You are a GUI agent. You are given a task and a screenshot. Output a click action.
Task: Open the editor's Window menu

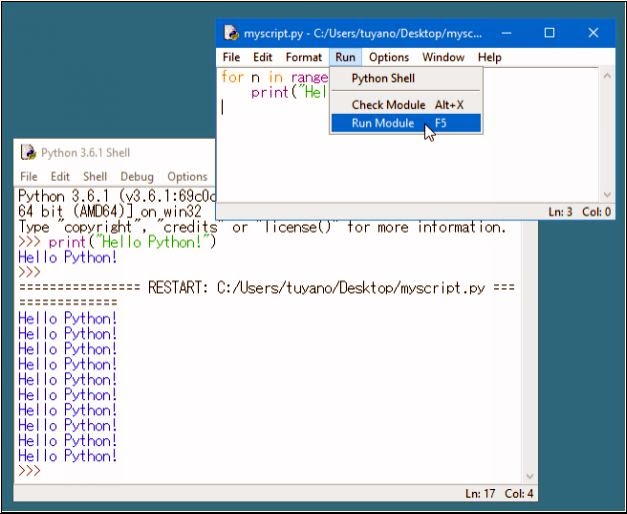(x=443, y=57)
